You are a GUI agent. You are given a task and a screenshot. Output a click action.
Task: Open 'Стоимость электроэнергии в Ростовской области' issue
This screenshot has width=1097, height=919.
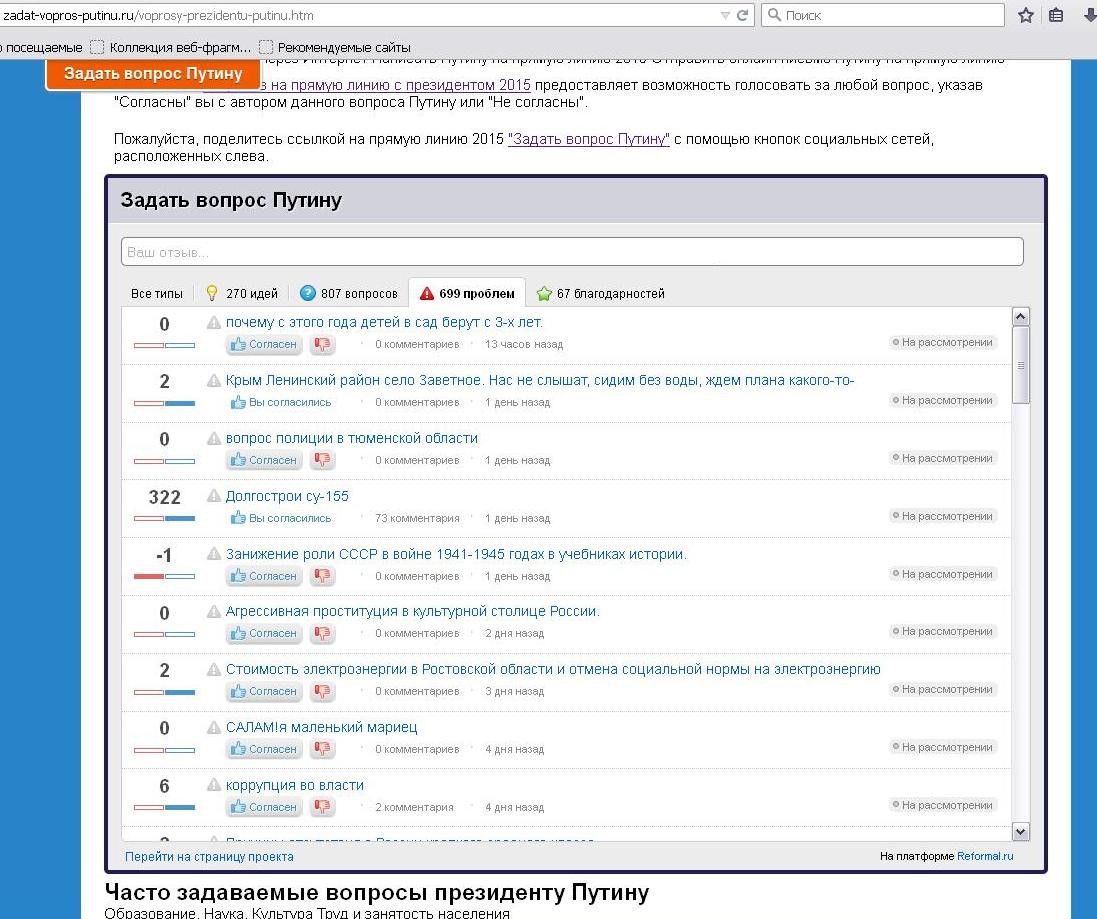tap(553, 669)
